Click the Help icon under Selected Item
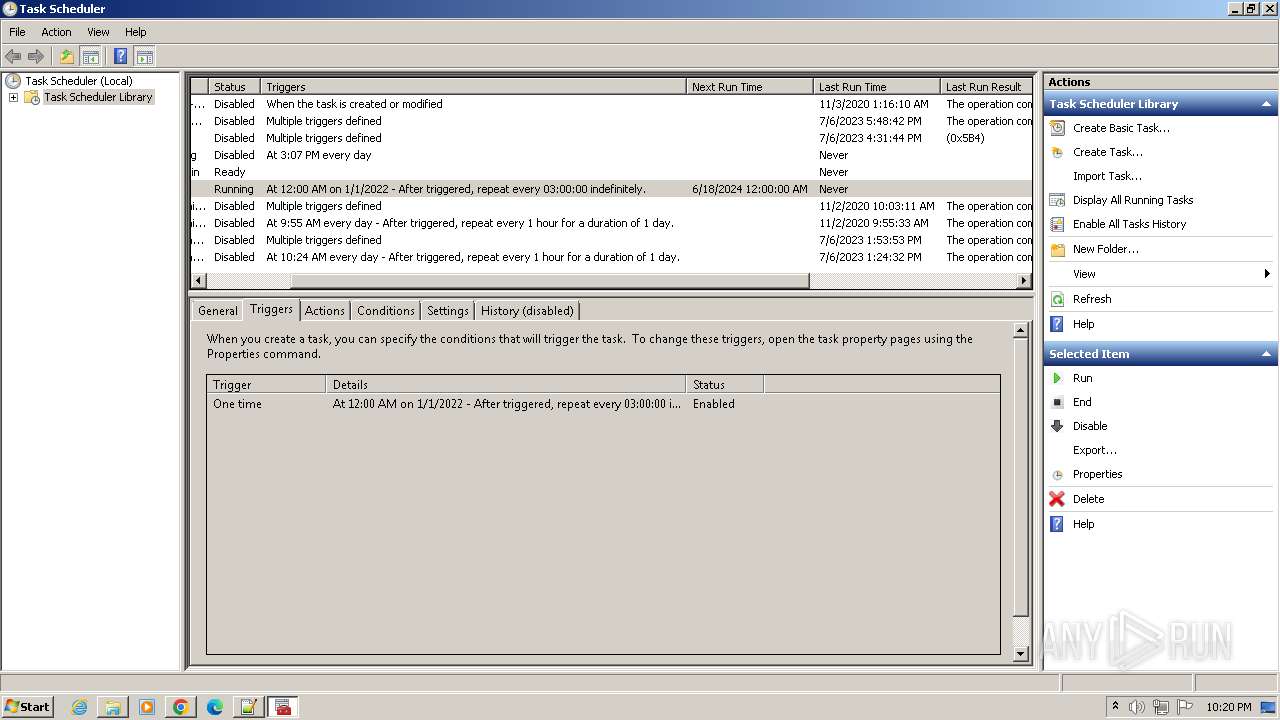The image size is (1280, 720). point(1057,524)
